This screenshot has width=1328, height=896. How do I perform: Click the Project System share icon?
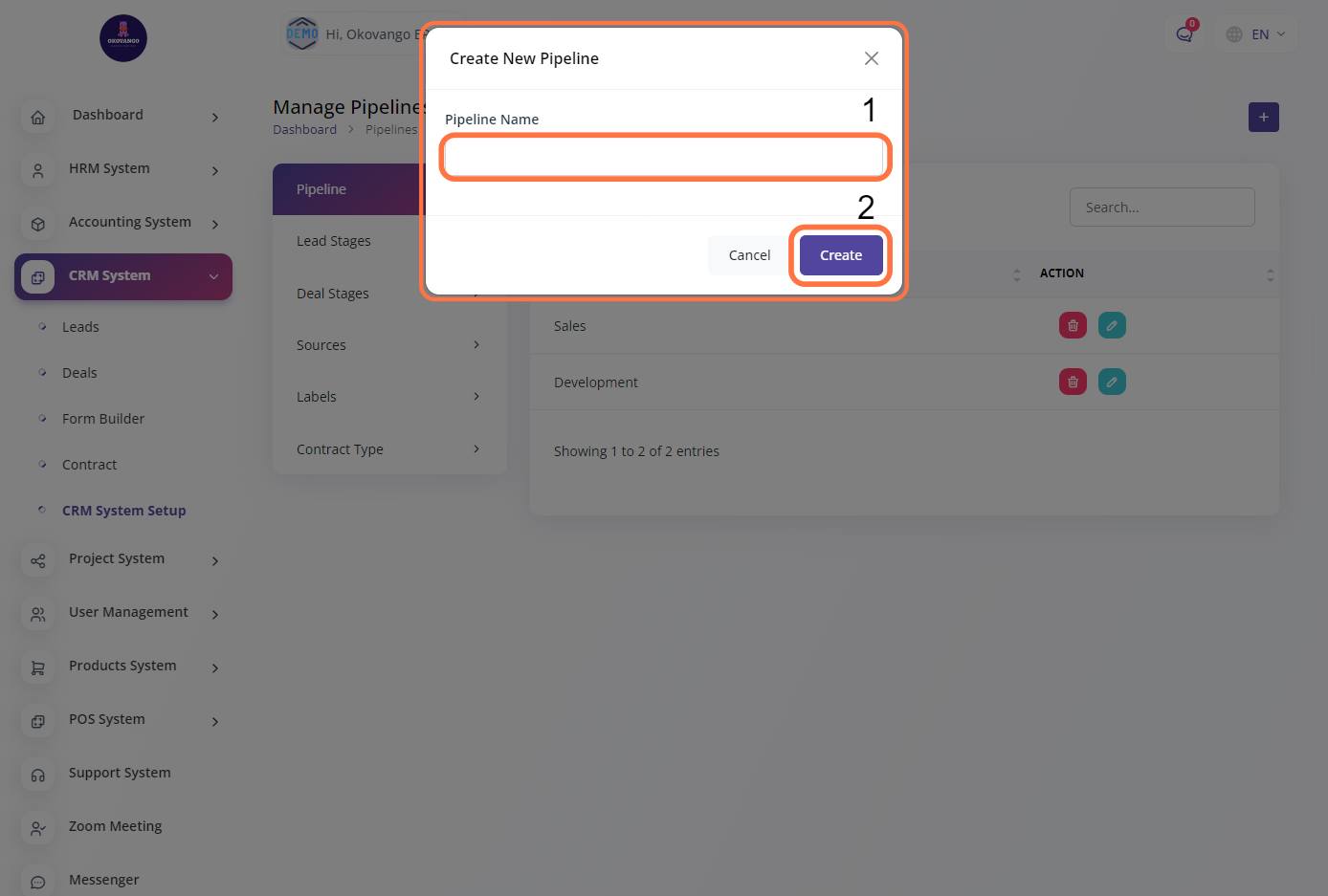coord(38,561)
